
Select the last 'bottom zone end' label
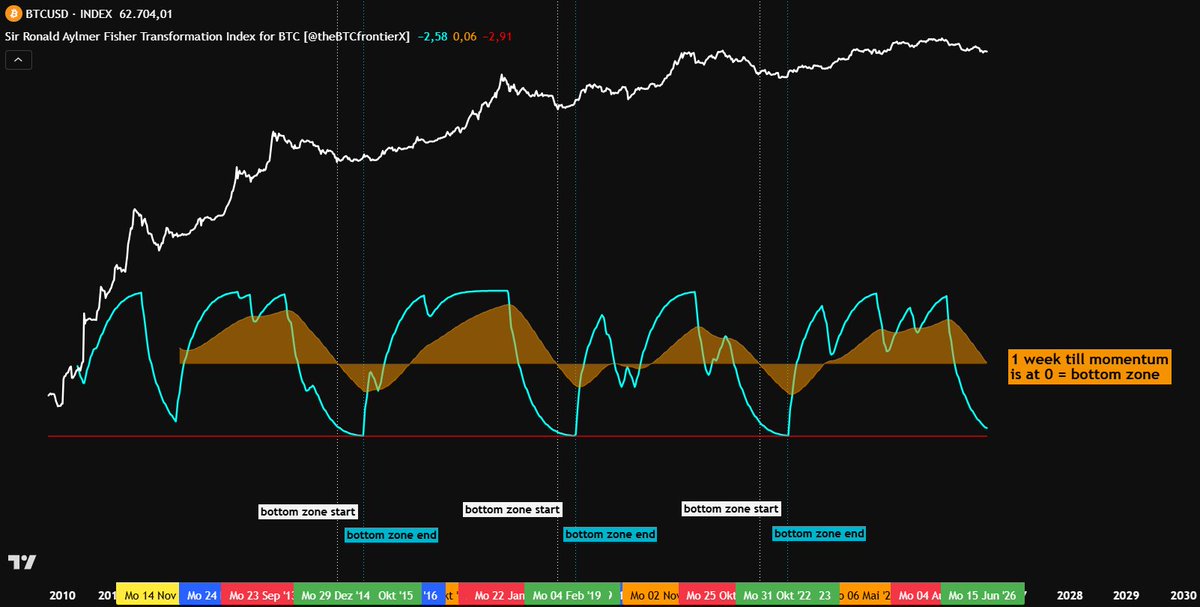click(x=819, y=534)
